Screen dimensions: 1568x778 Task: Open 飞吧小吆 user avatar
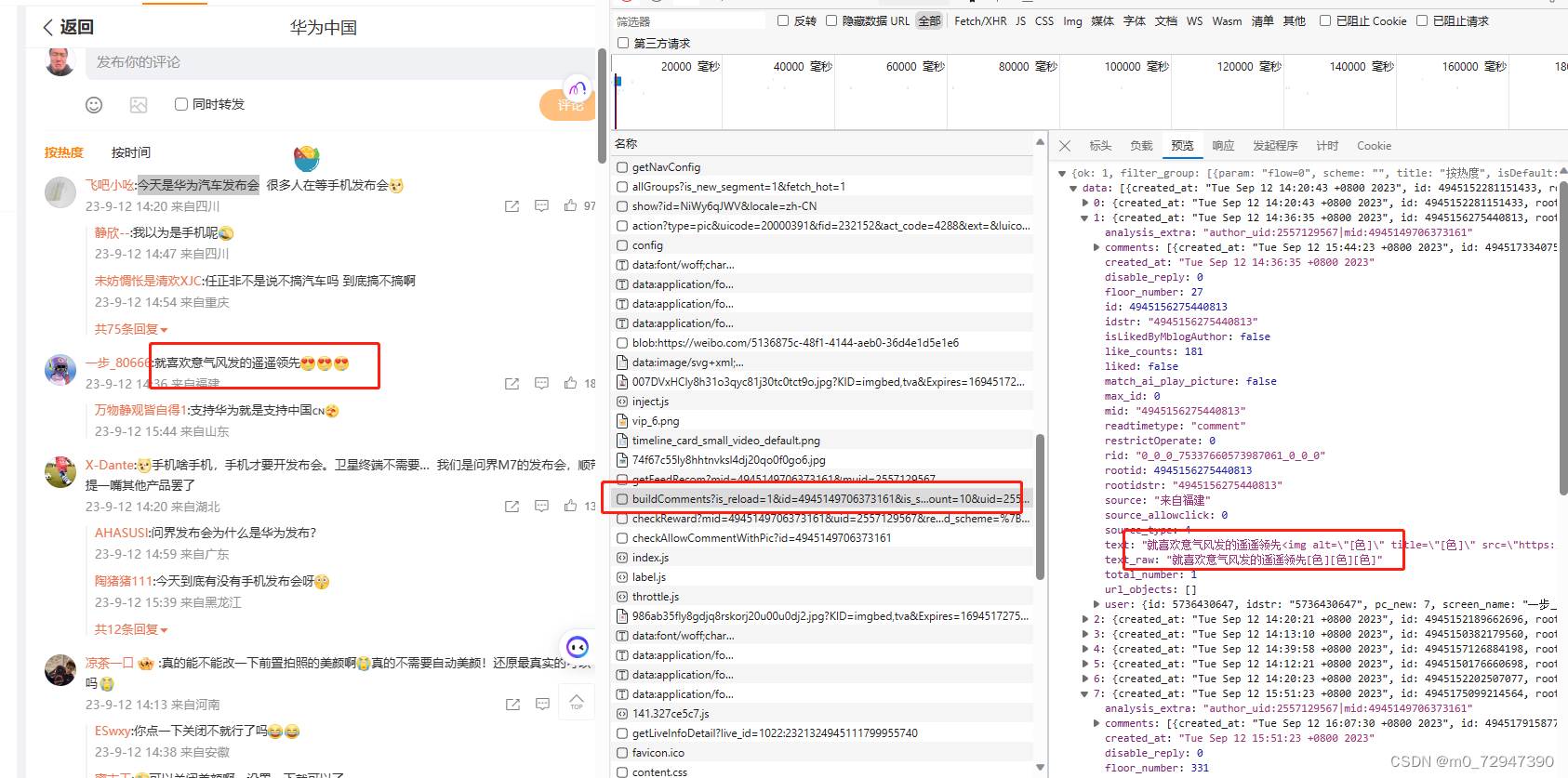(x=60, y=191)
